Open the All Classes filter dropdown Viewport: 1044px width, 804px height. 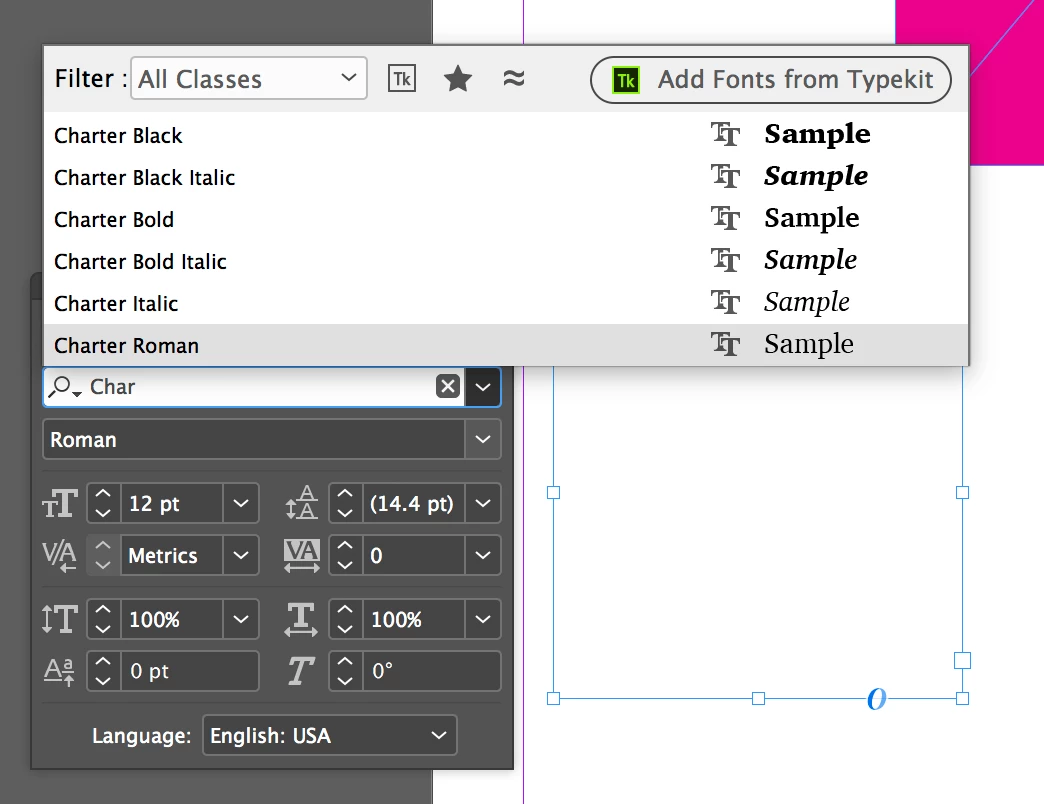click(x=248, y=79)
